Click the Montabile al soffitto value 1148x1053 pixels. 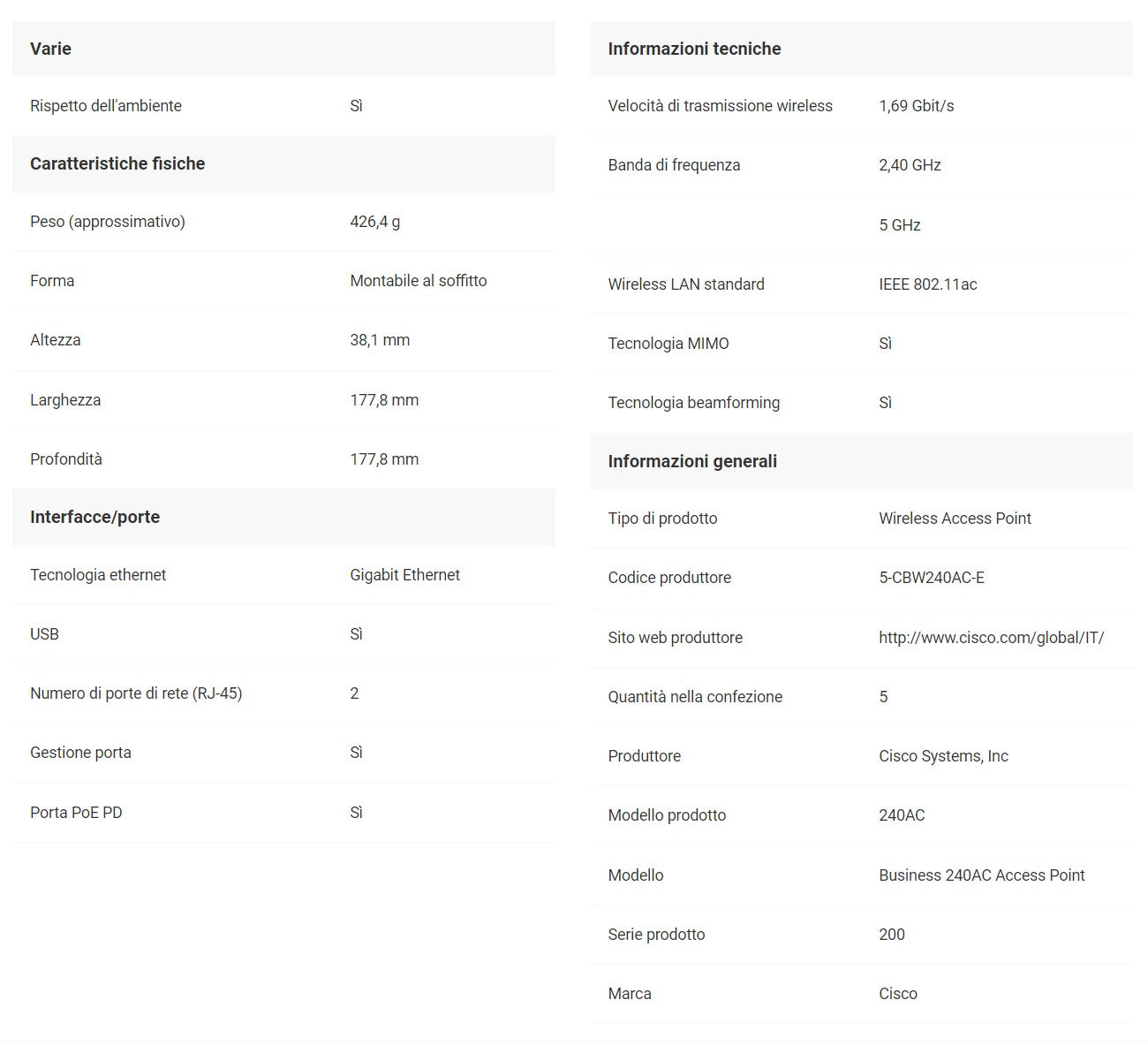click(x=418, y=281)
